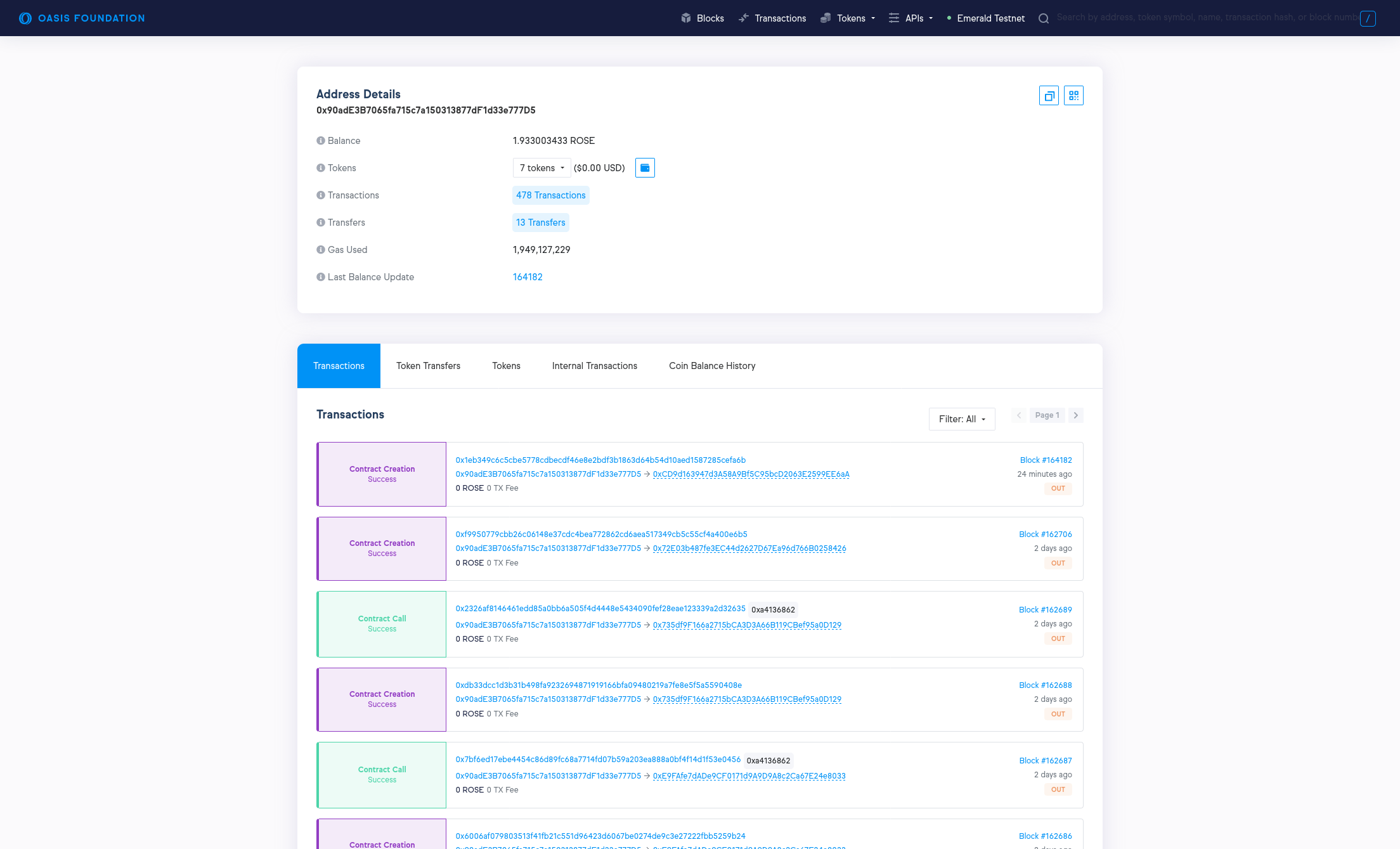Go to next page of transactions
This screenshot has height=849, width=1400.
click(x=1076, y=415)
